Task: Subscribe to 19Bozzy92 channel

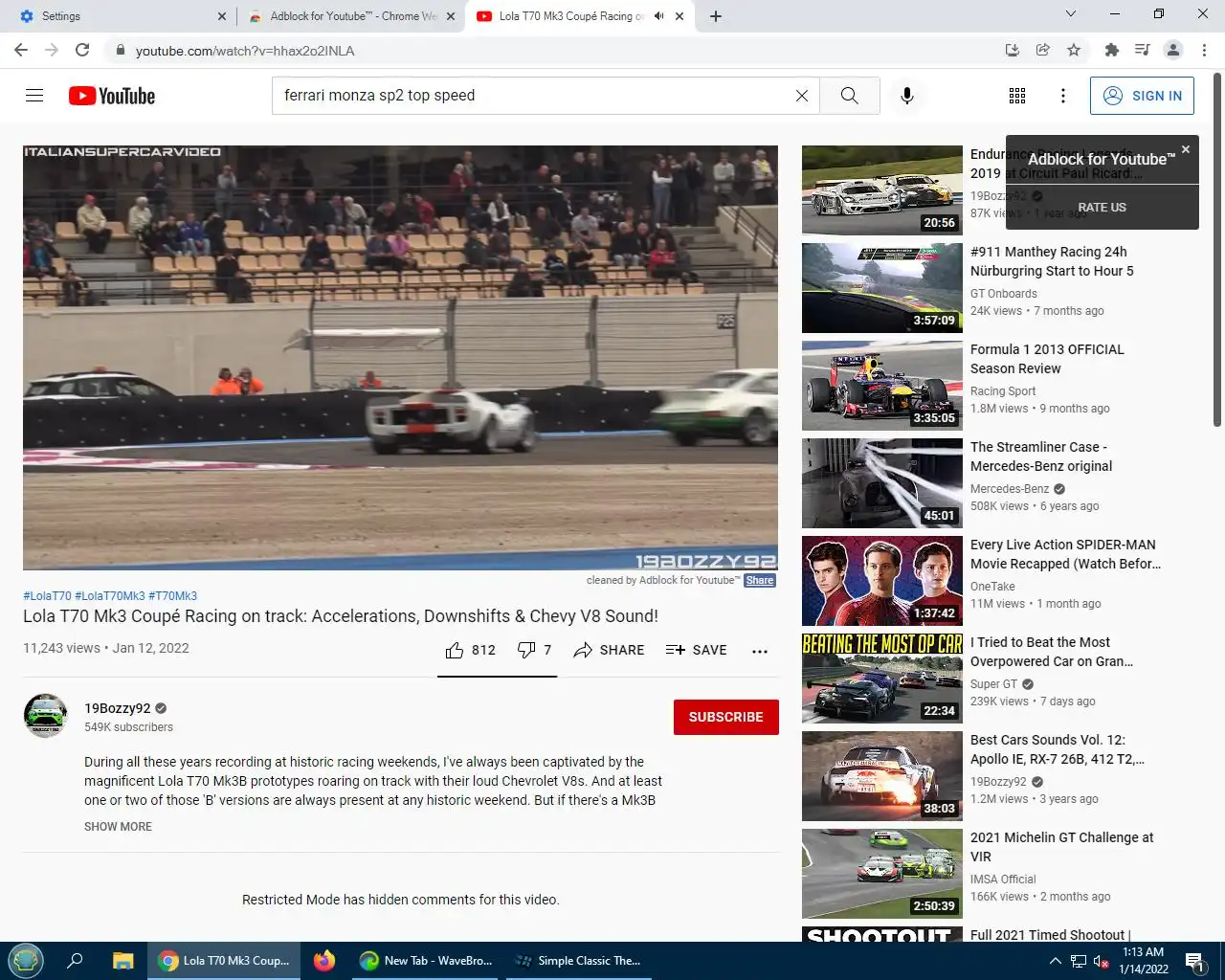Action: [726, 717]
